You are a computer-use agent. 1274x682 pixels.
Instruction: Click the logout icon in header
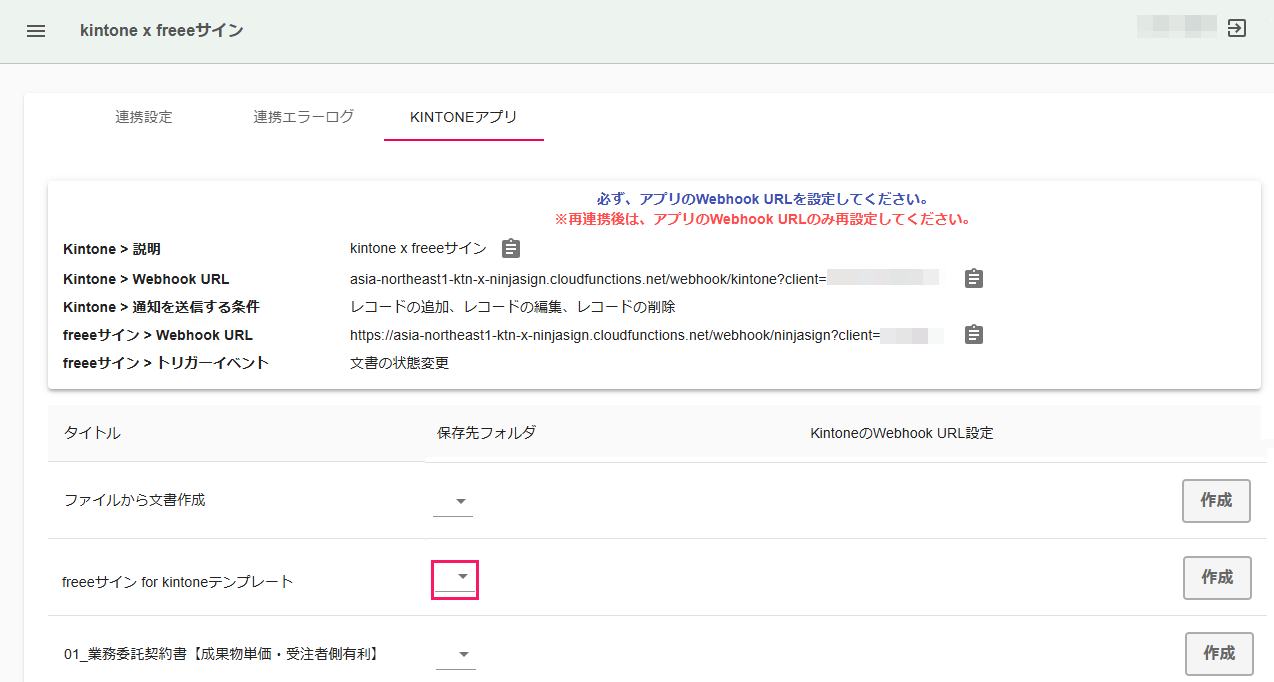[1237, 28]
